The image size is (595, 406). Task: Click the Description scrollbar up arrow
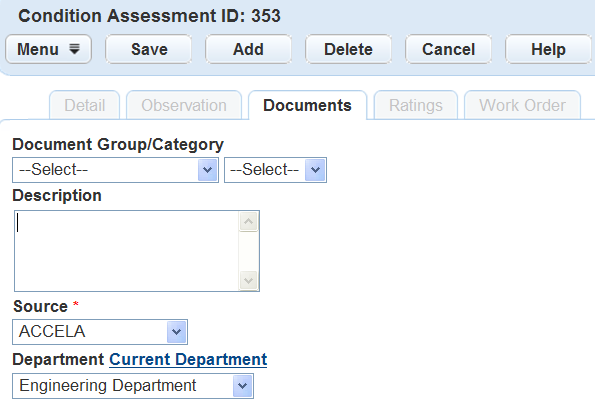click(x=249, y=222)
